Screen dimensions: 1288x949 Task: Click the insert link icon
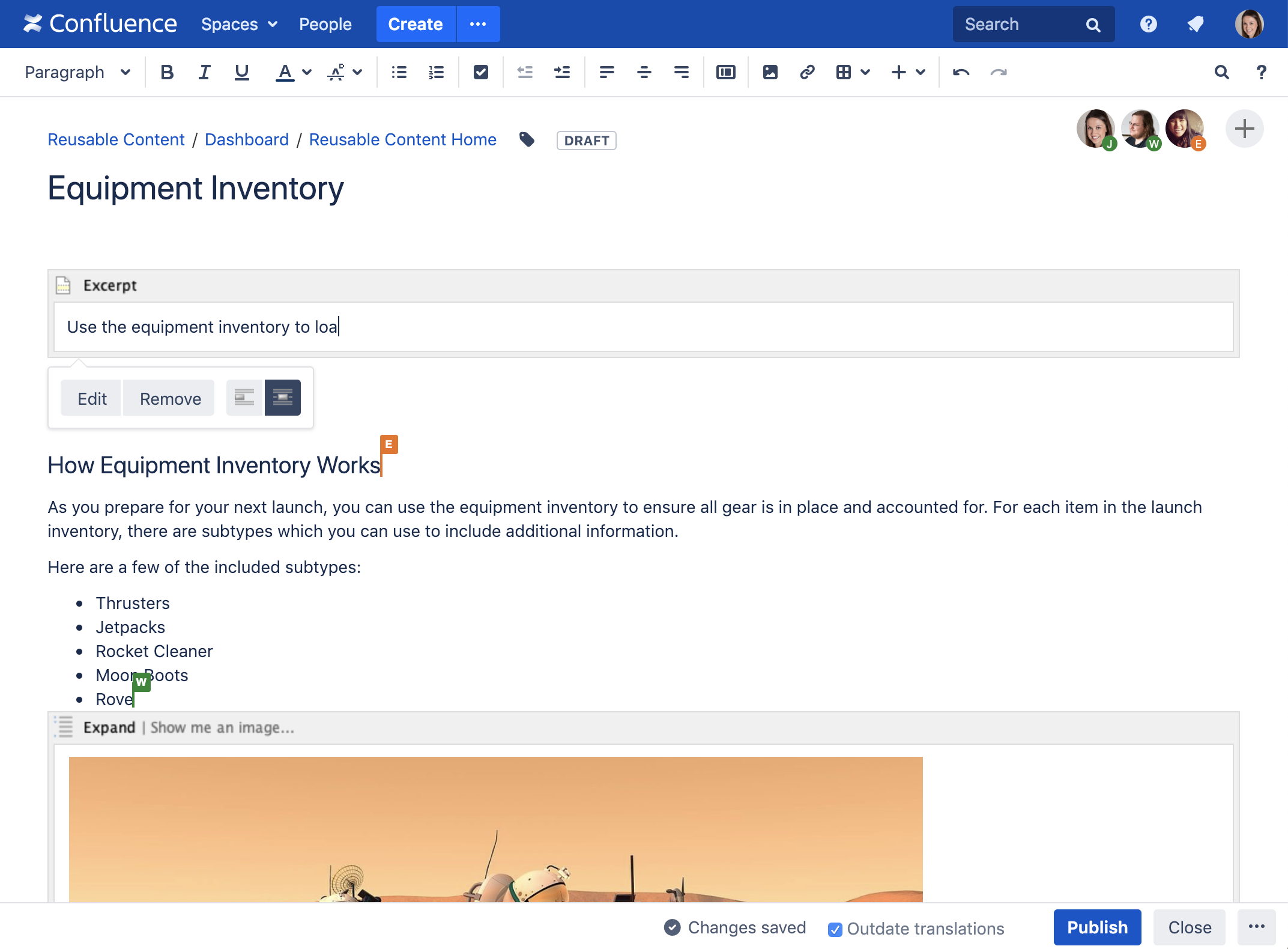807,73
